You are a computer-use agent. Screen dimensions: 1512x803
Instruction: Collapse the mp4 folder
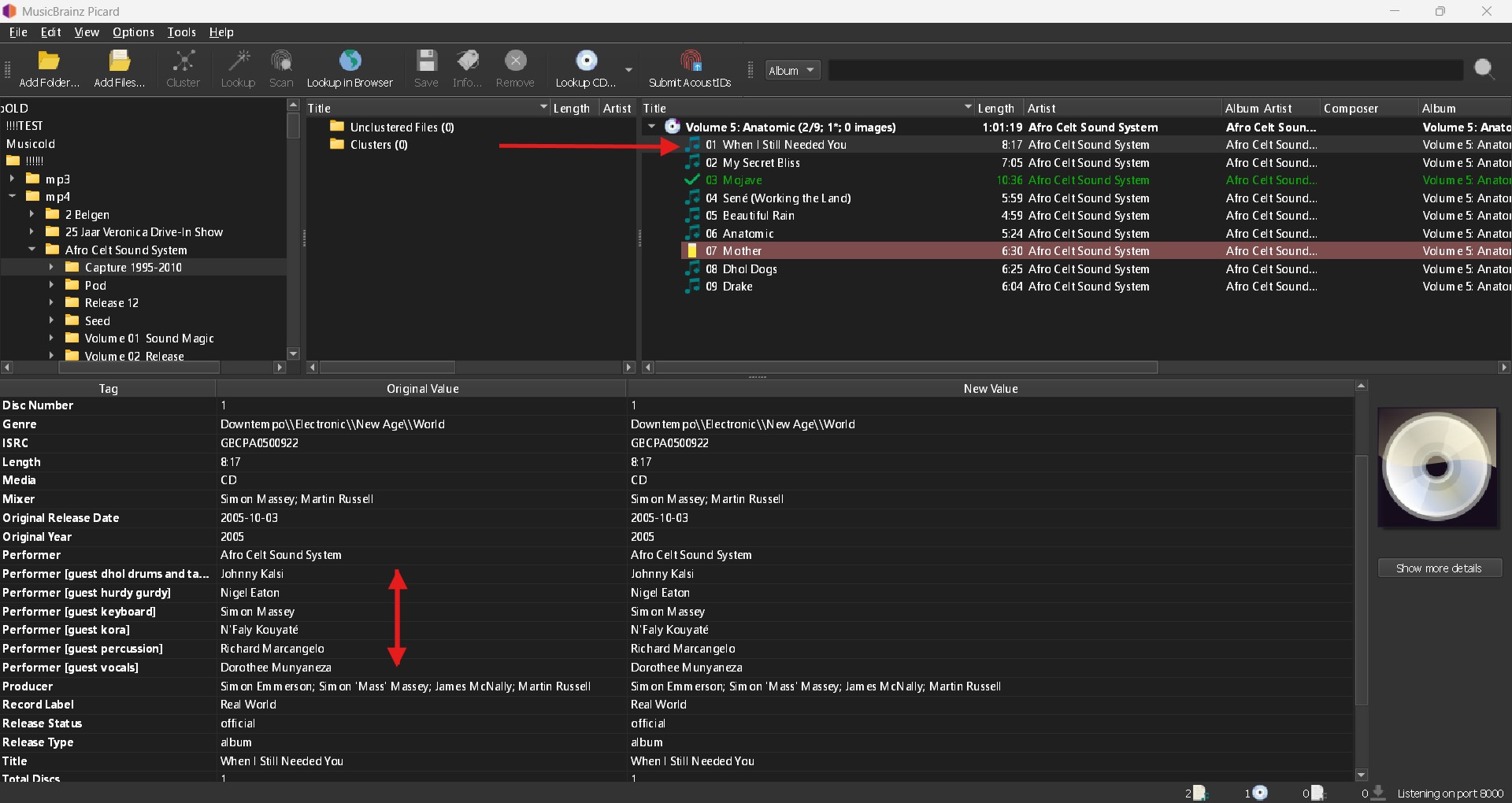(x=12, y=196)
